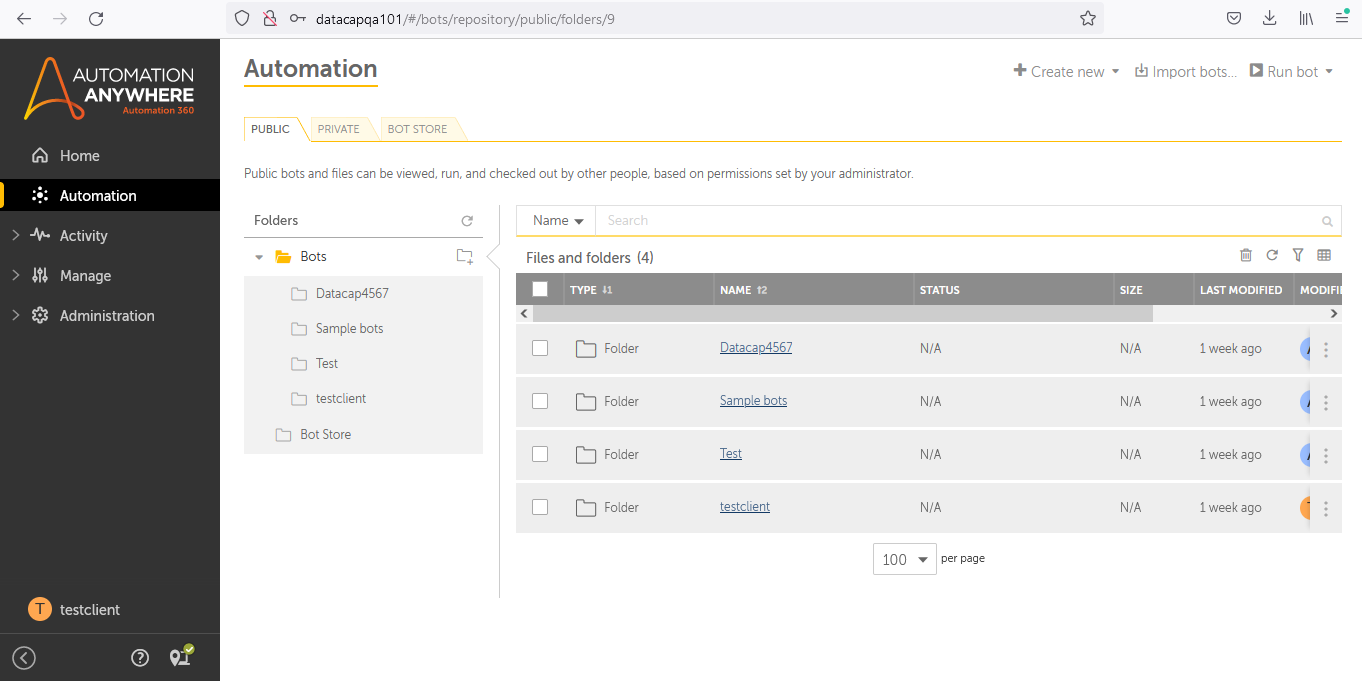Check the Datacap4567 row checkbox
Image resolution: width=1362 pixels, height=681 pixels.
540,348
